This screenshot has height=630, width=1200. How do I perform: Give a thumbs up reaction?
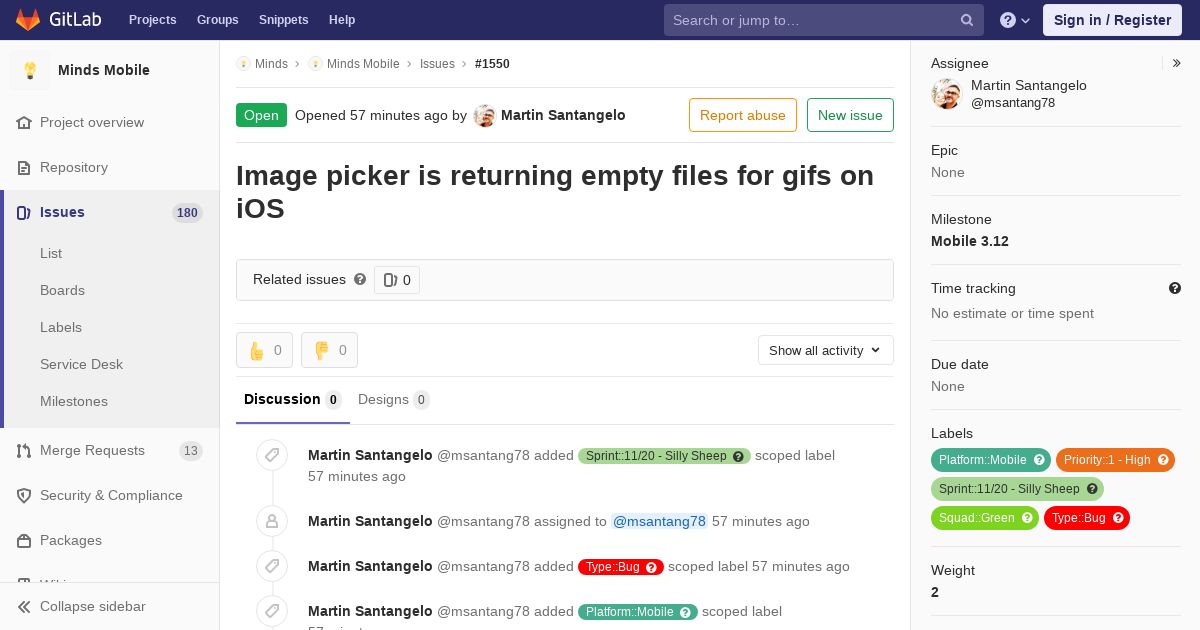[x=264, y=350]
